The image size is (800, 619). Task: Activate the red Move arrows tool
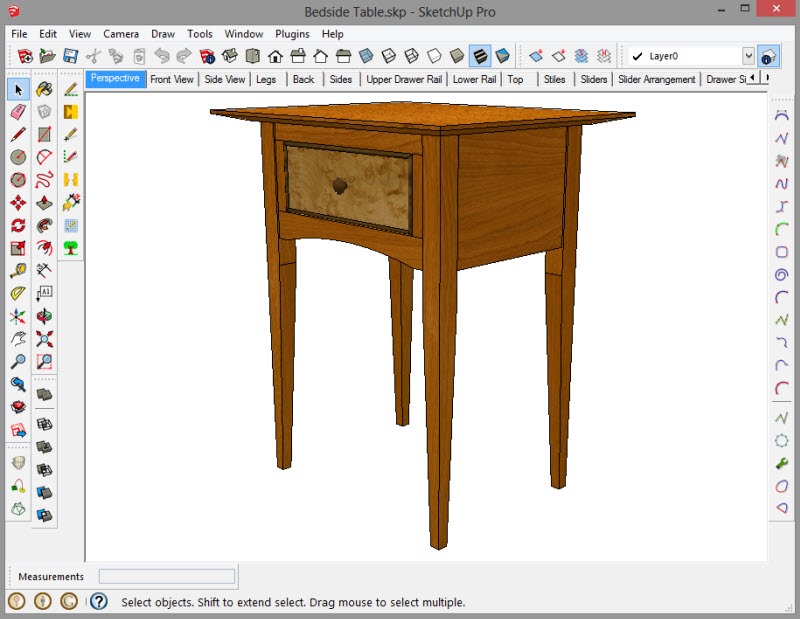[x=18, y=203]
